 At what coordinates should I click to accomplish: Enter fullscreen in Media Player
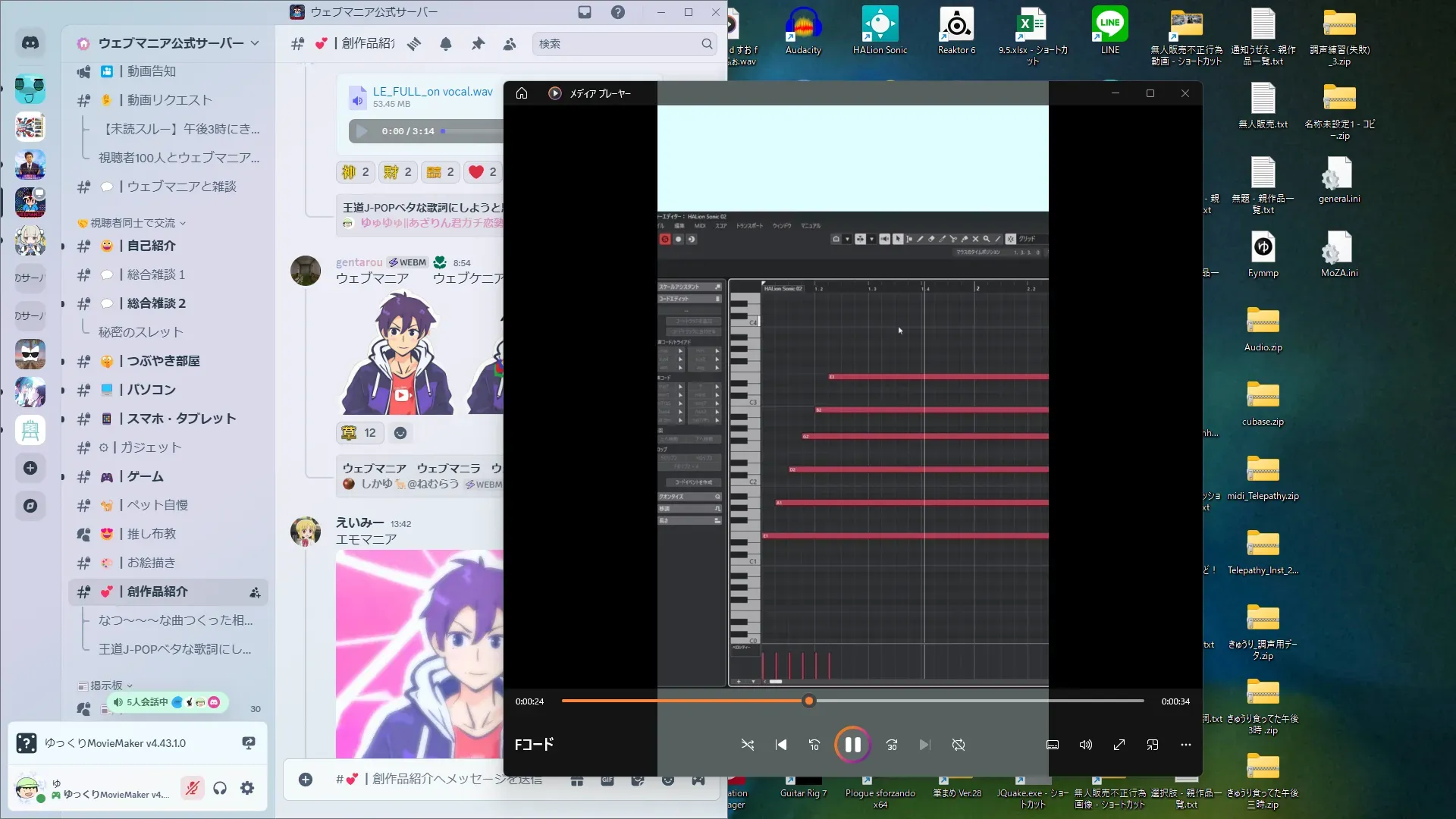(x=1119, y=745)
